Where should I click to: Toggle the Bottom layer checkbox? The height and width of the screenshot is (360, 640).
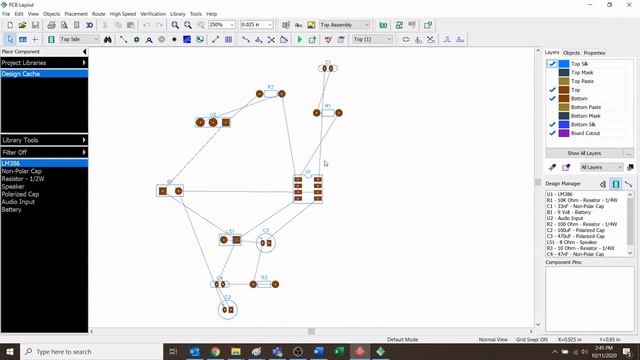552,98
